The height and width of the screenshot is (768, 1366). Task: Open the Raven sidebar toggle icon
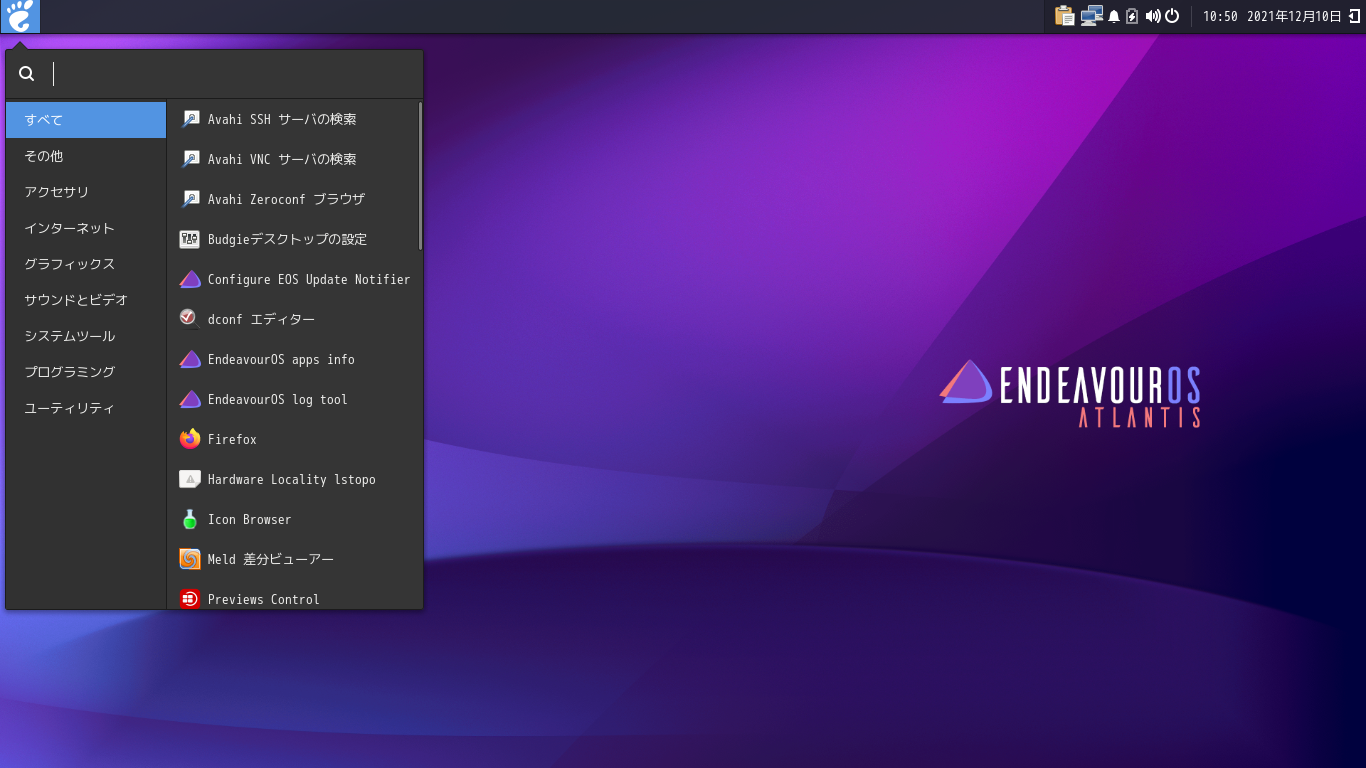click(x=1355, y=16)
